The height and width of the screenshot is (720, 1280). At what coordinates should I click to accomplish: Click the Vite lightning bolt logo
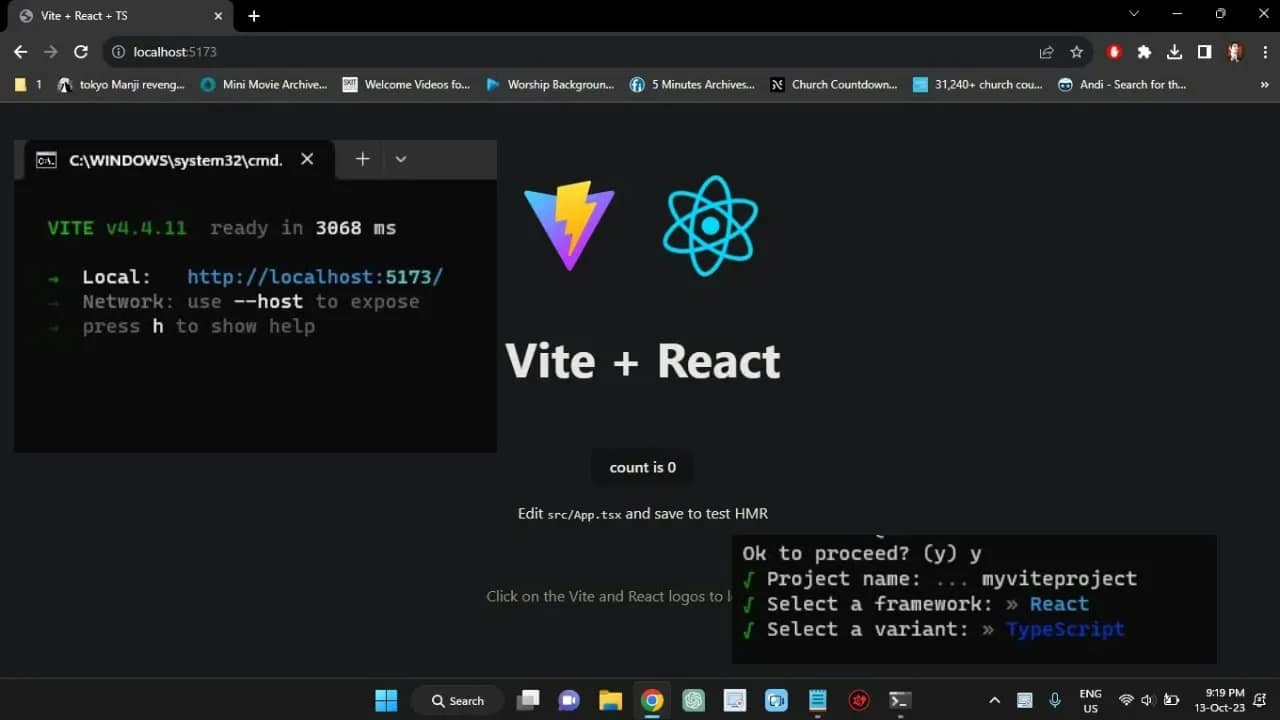569,224
